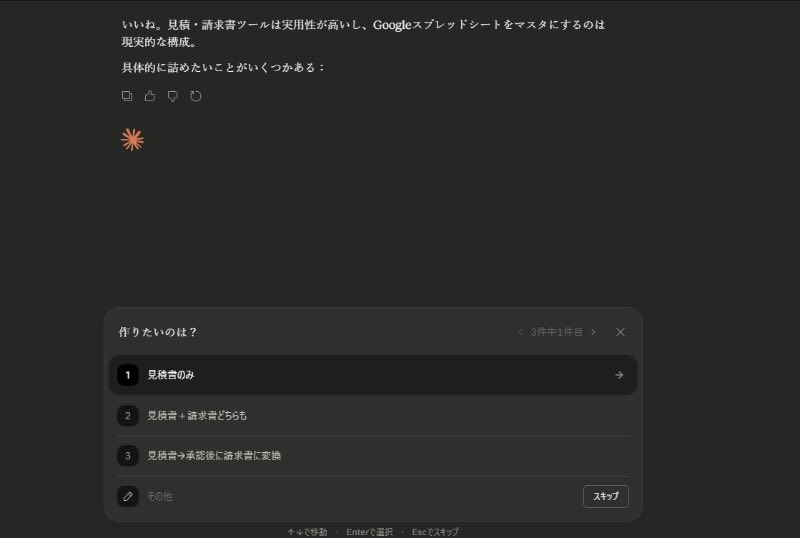Give the response a thumbs up

point(150,96)
